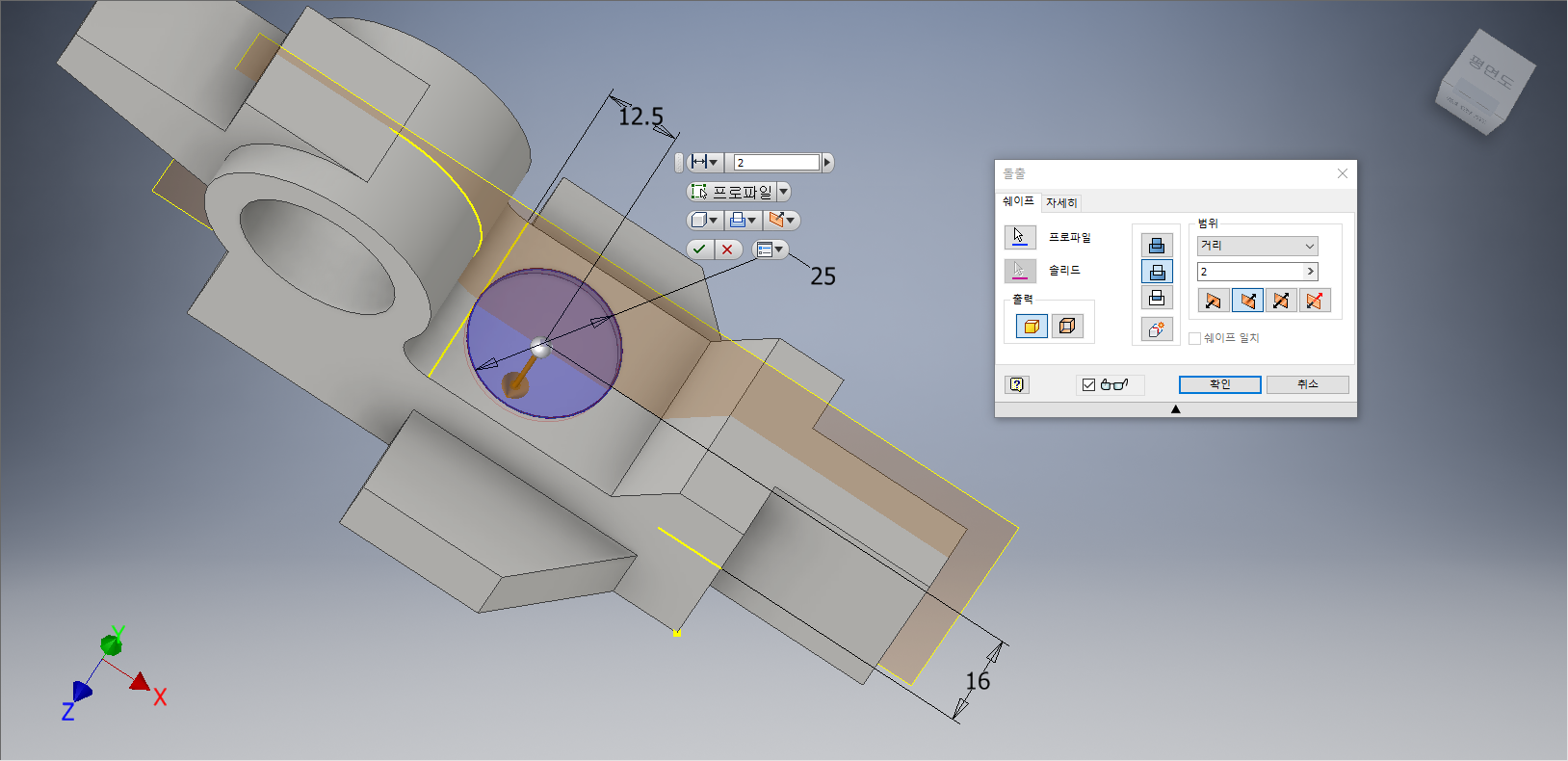Toggle the preview checkbox
1568x761 pixels.
[x=1088, y=384]
